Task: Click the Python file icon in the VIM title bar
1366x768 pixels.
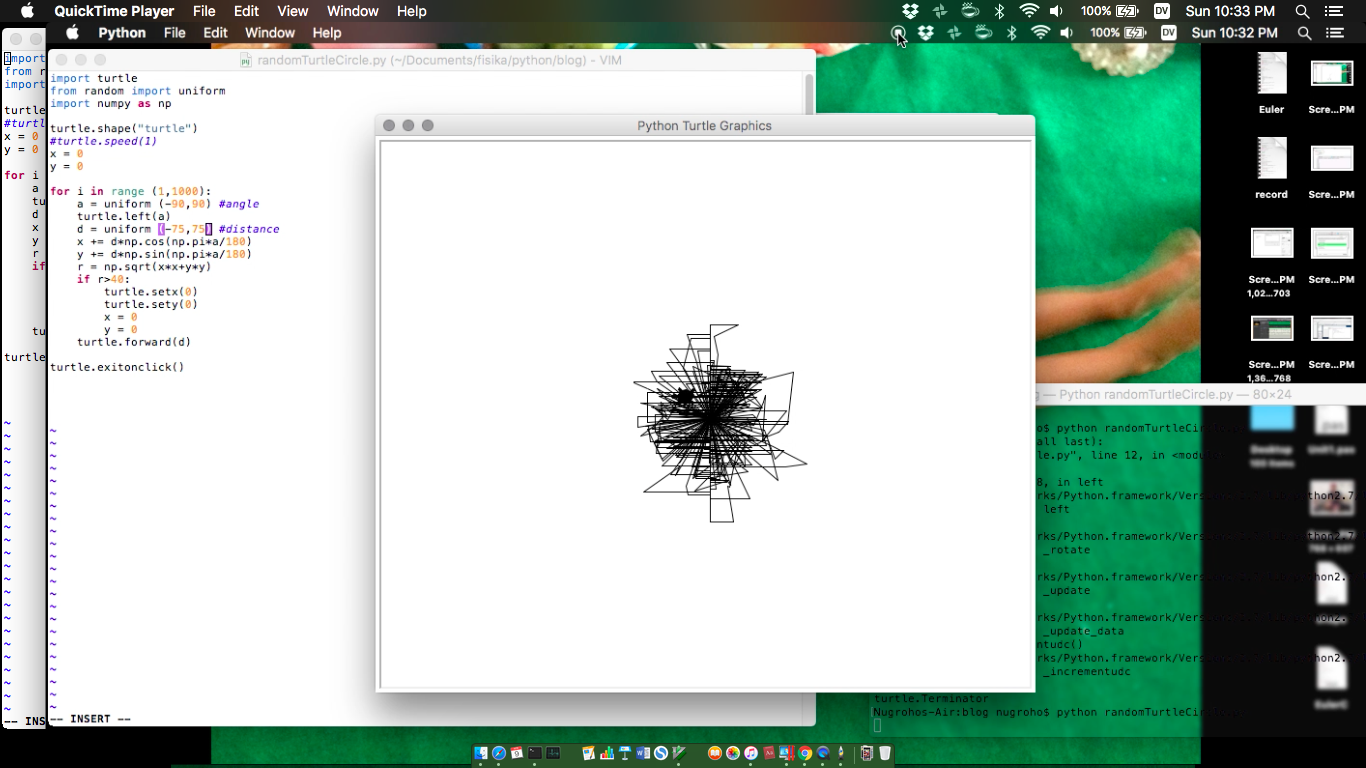Action: click(246, 60)
